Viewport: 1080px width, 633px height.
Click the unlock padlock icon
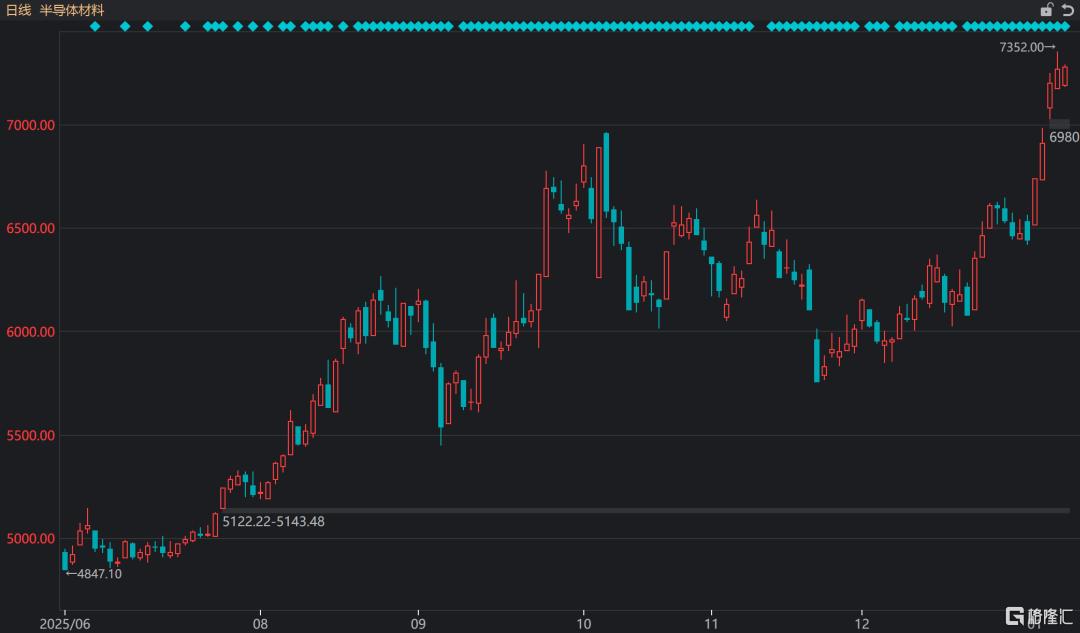click(1047, 10)
